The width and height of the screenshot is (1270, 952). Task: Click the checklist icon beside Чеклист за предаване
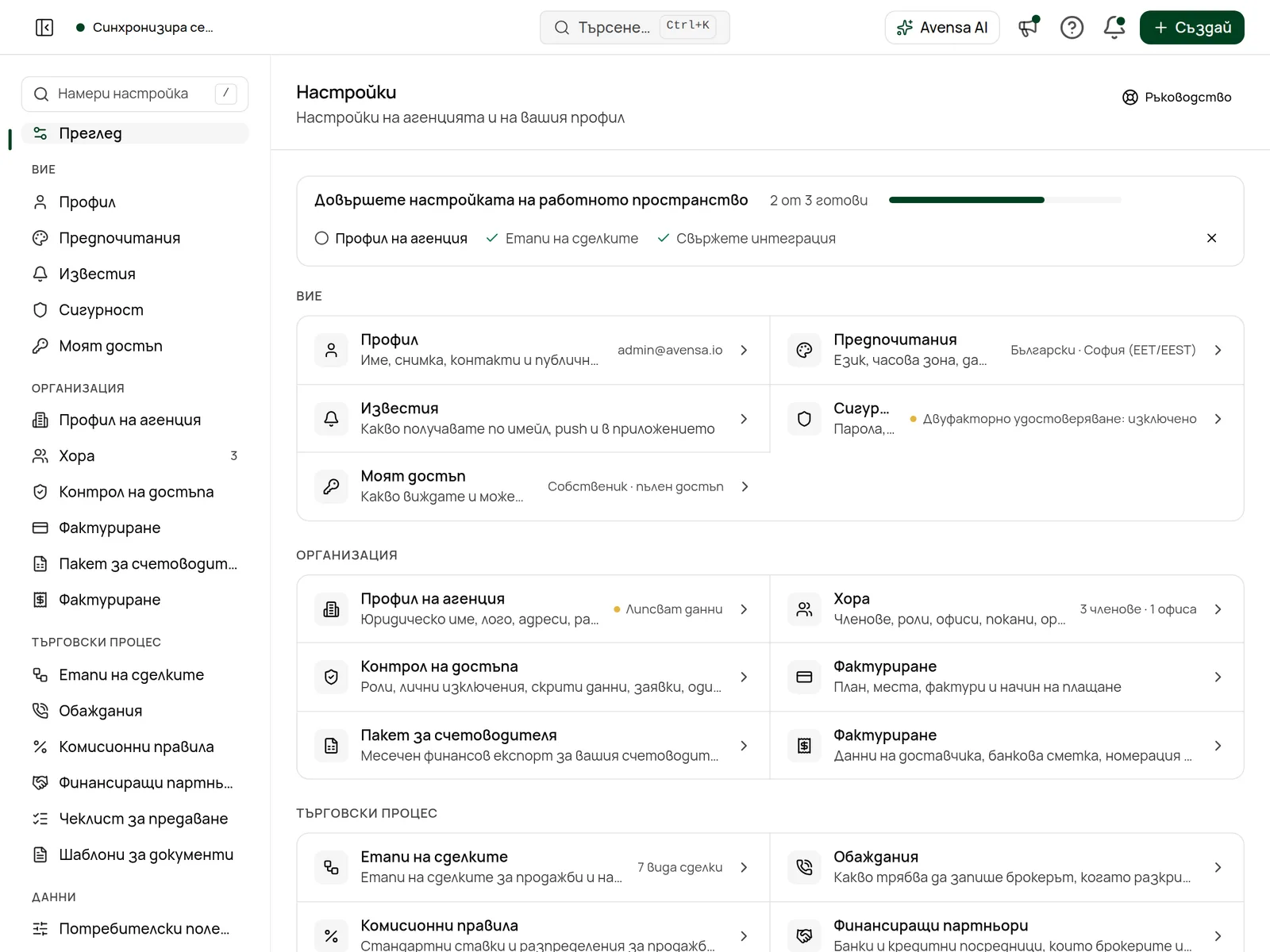[40, 819]
